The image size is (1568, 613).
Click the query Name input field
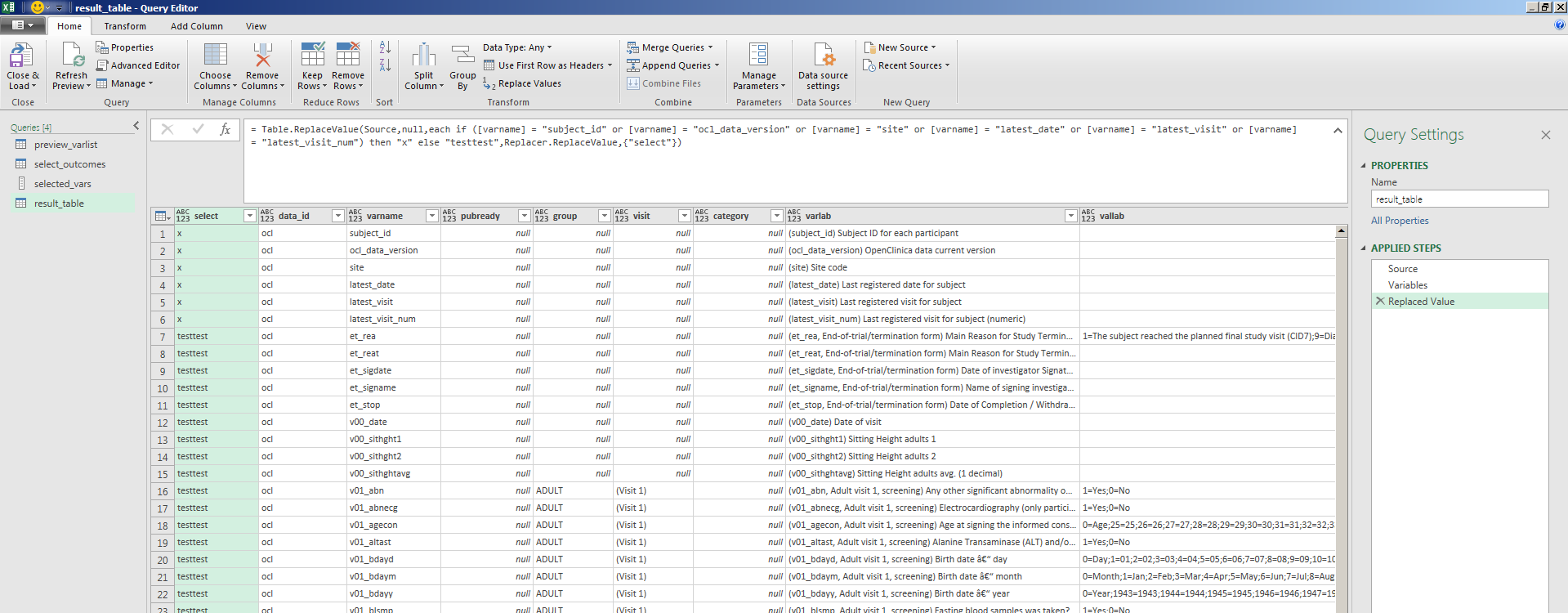(x=1459, y=199)
